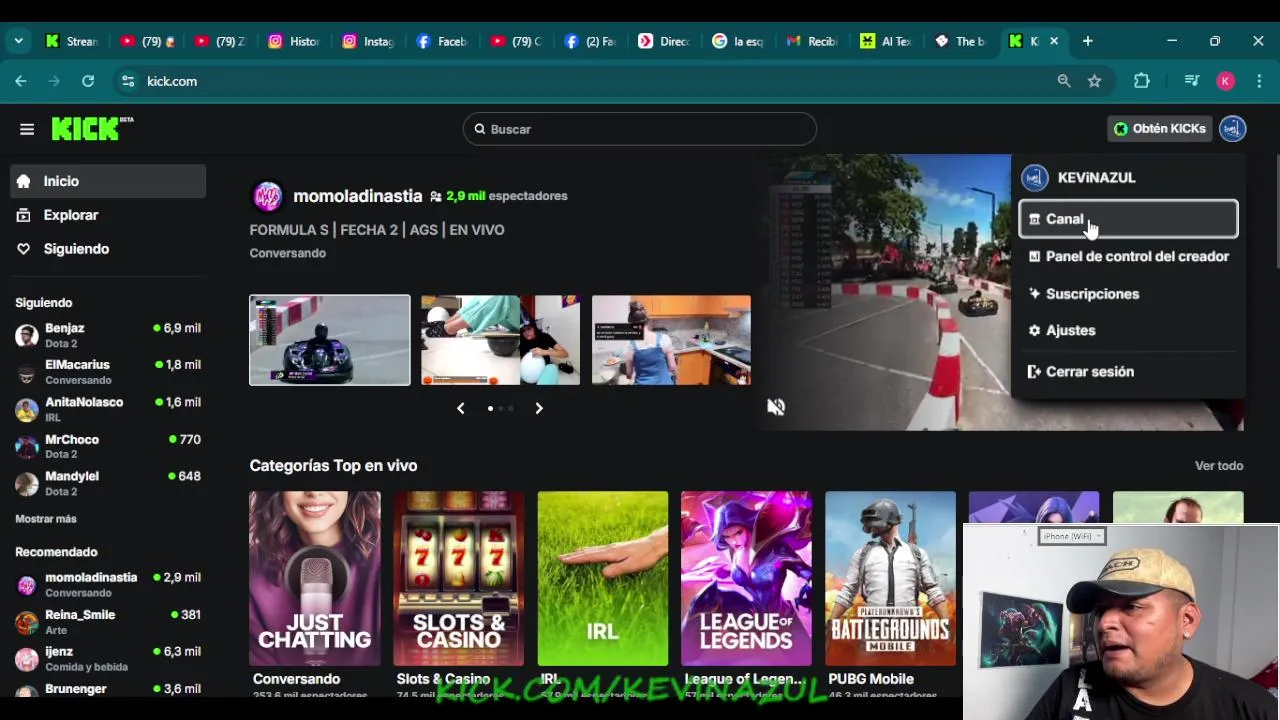Click browser back arrow

point(21,81)
